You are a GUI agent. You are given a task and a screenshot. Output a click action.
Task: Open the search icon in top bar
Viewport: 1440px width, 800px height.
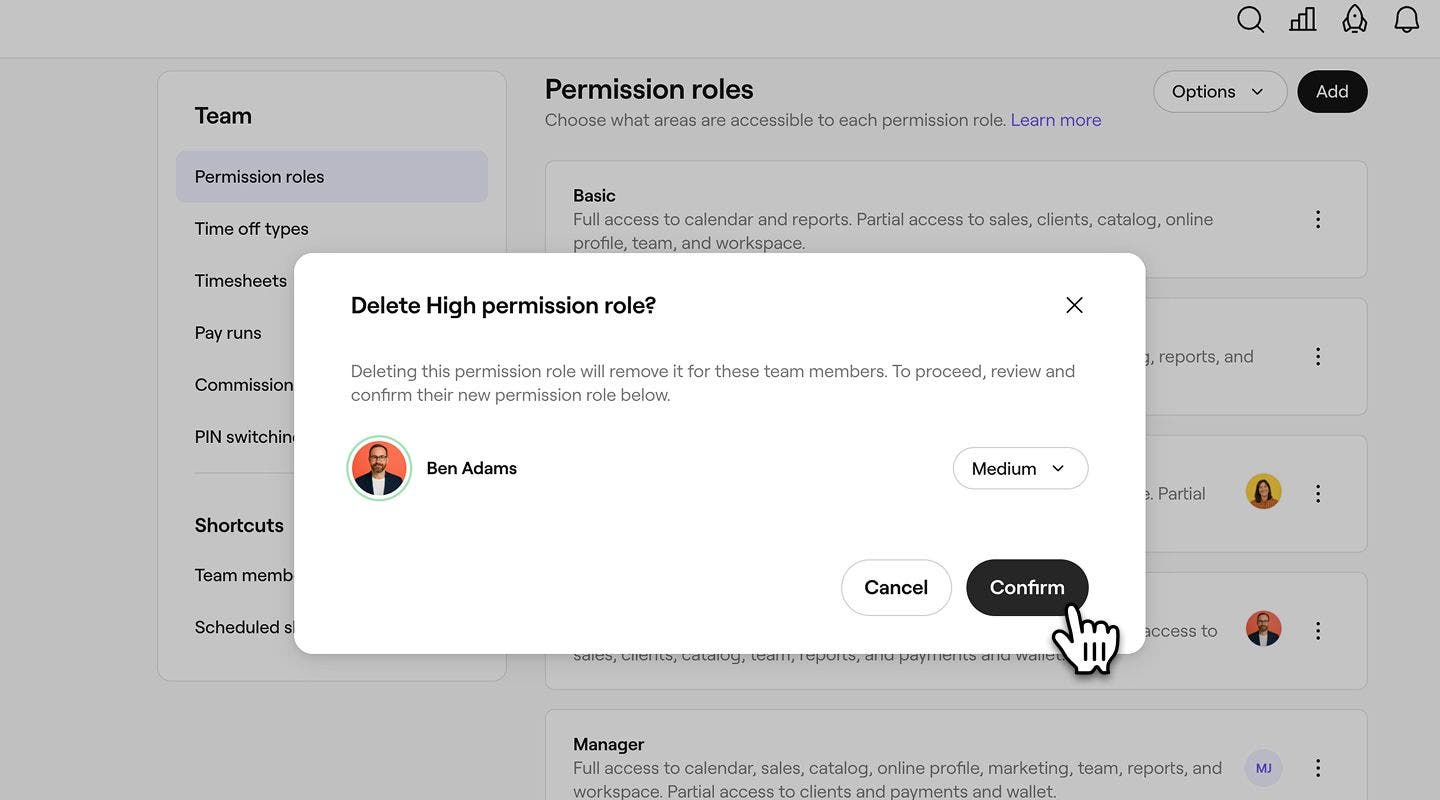[1250, 20]
